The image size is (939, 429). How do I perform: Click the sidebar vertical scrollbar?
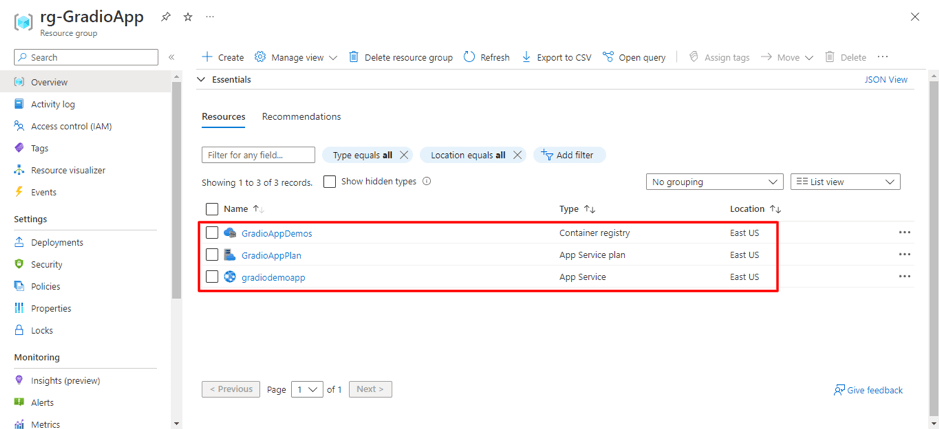point(177,190)
